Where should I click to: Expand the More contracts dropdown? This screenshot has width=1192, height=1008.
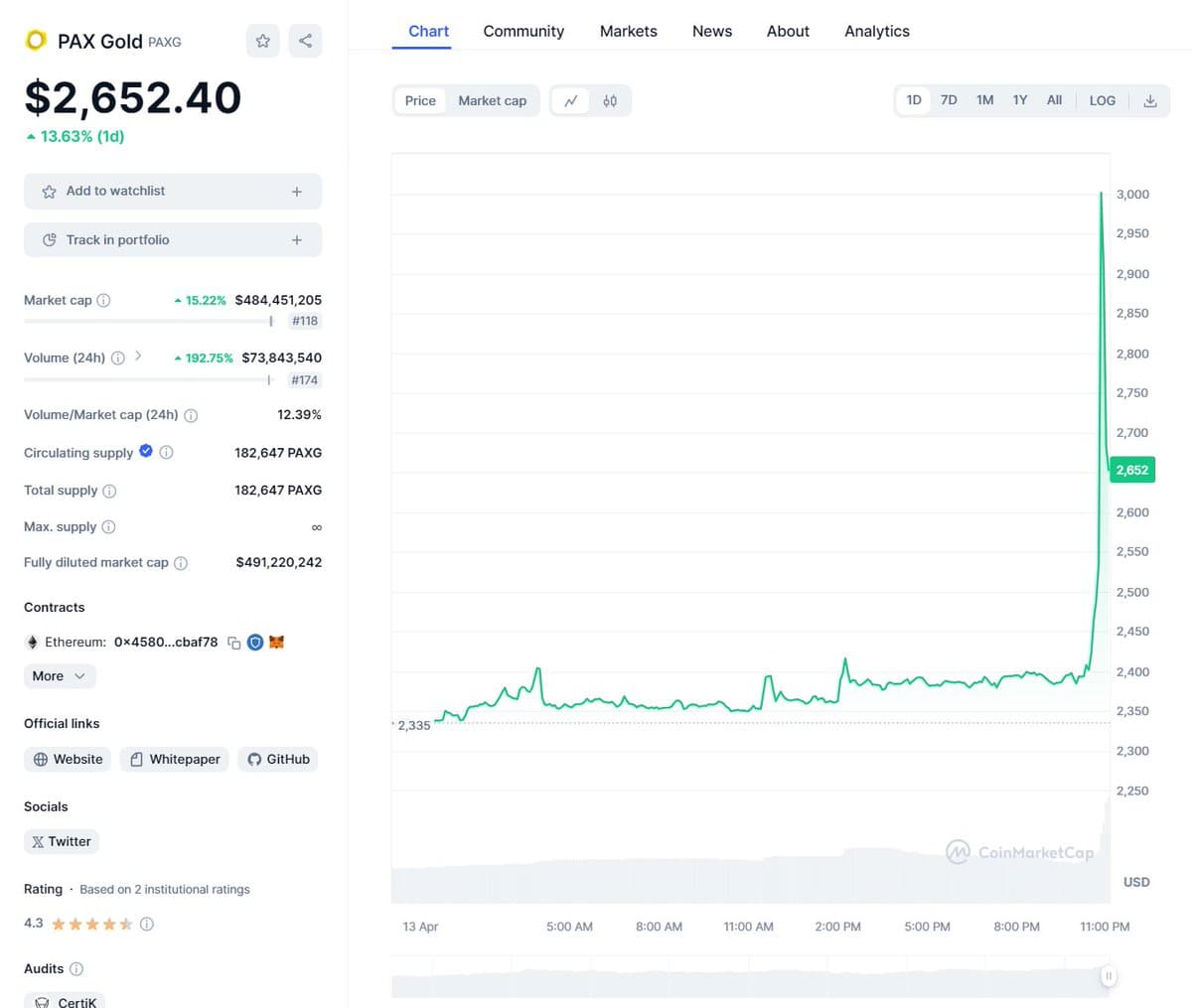point(61,676)
